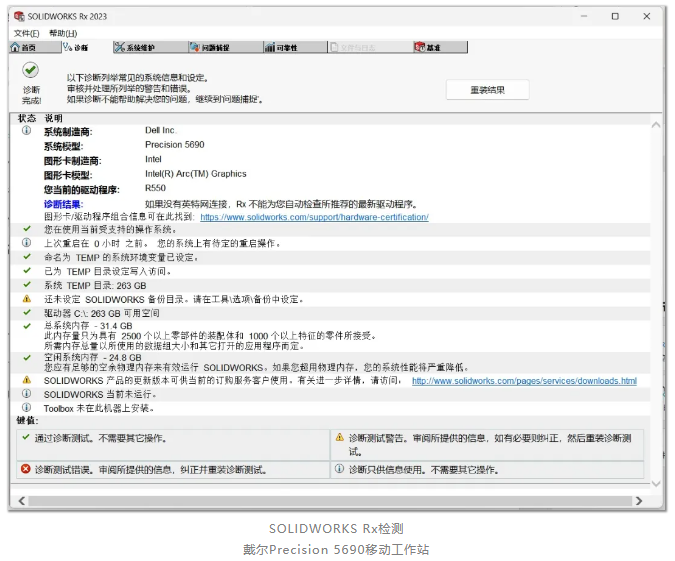This screenshot has height=561, width=675.
Task: Click the horizontal scrollbar left arrow
Action: tap(22, 501)
